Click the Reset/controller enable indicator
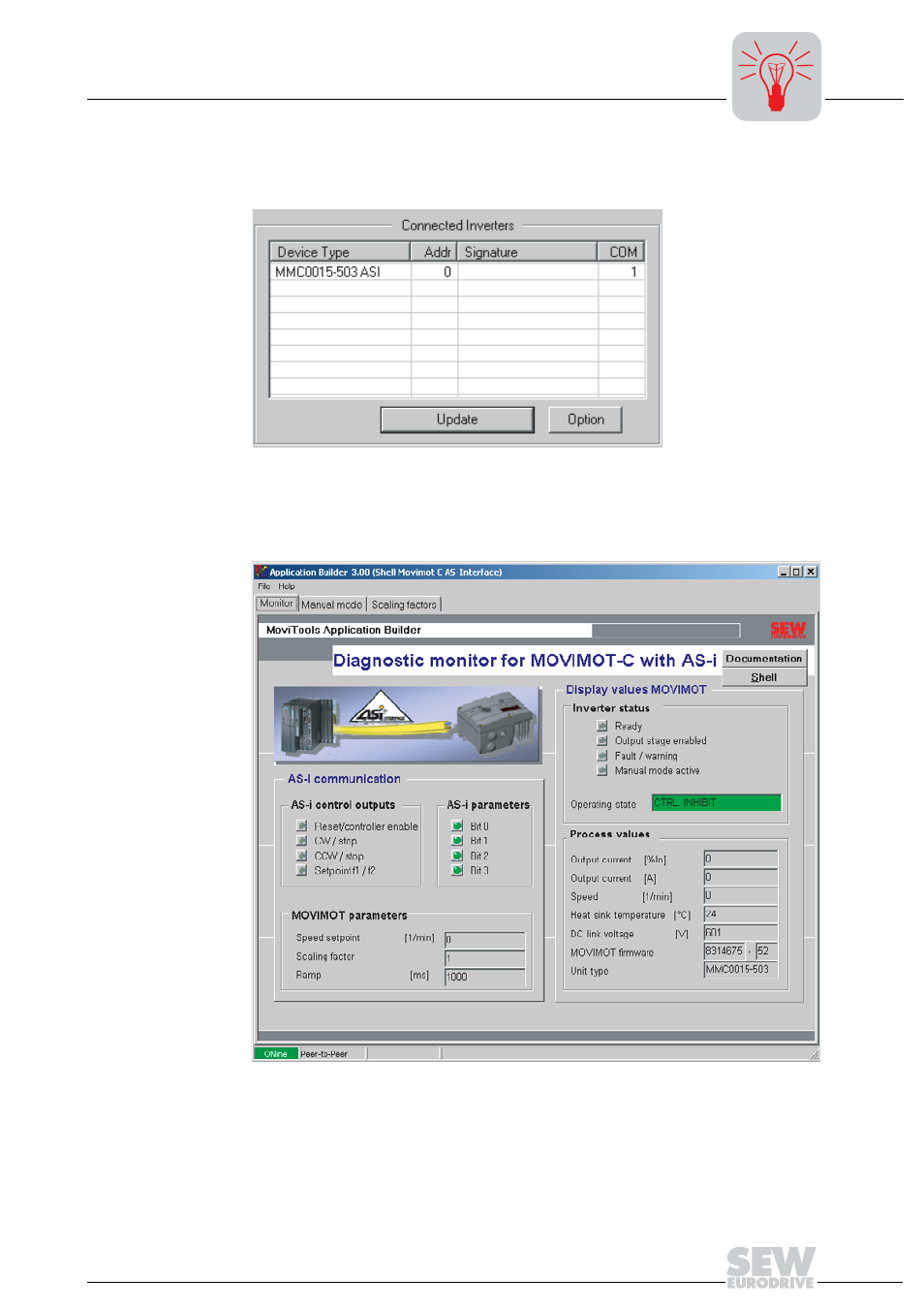 coord(302,826)
